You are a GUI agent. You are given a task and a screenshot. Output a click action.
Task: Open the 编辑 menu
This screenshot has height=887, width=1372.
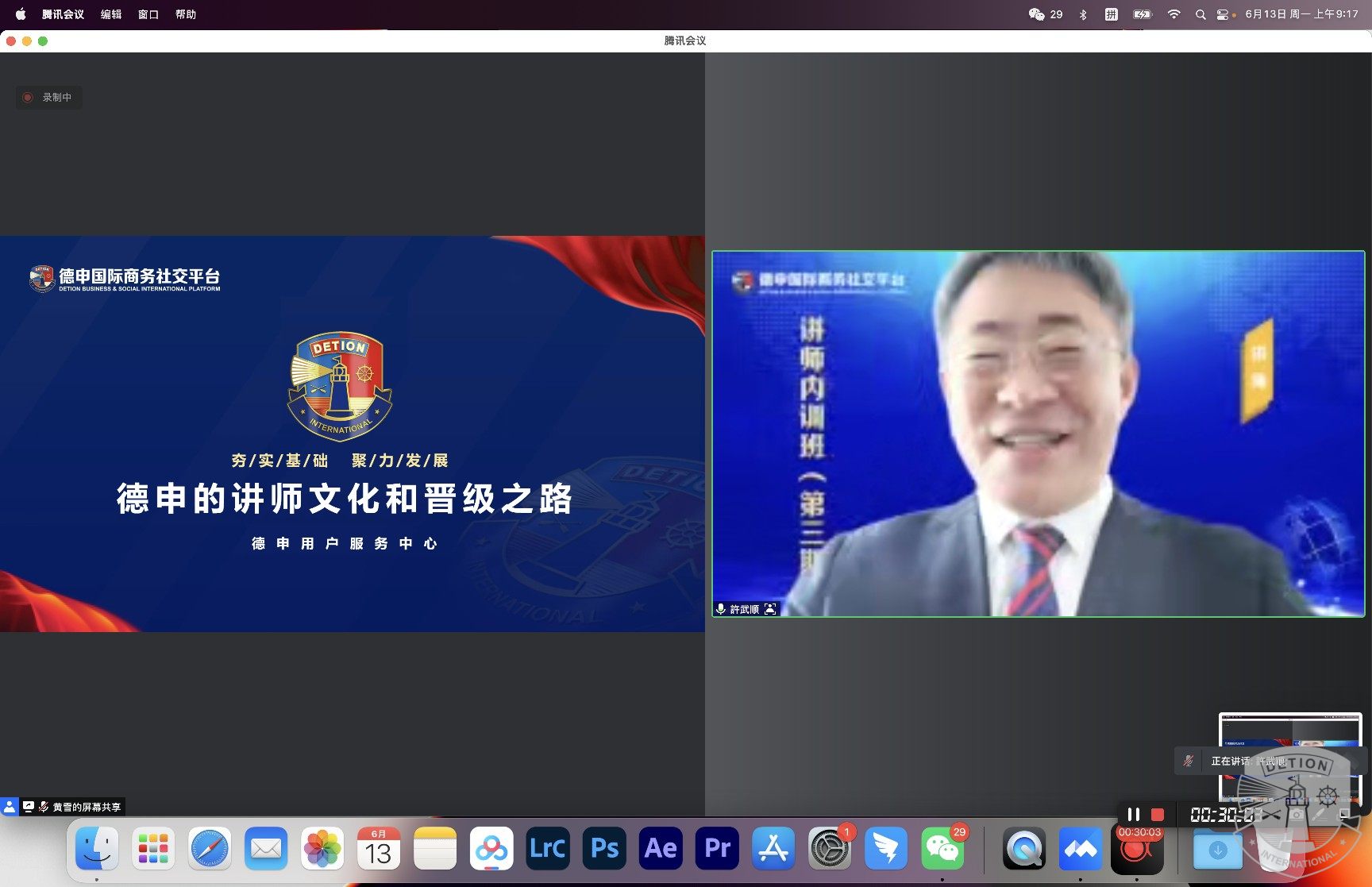pyautogui.click(x=111, y=14)
